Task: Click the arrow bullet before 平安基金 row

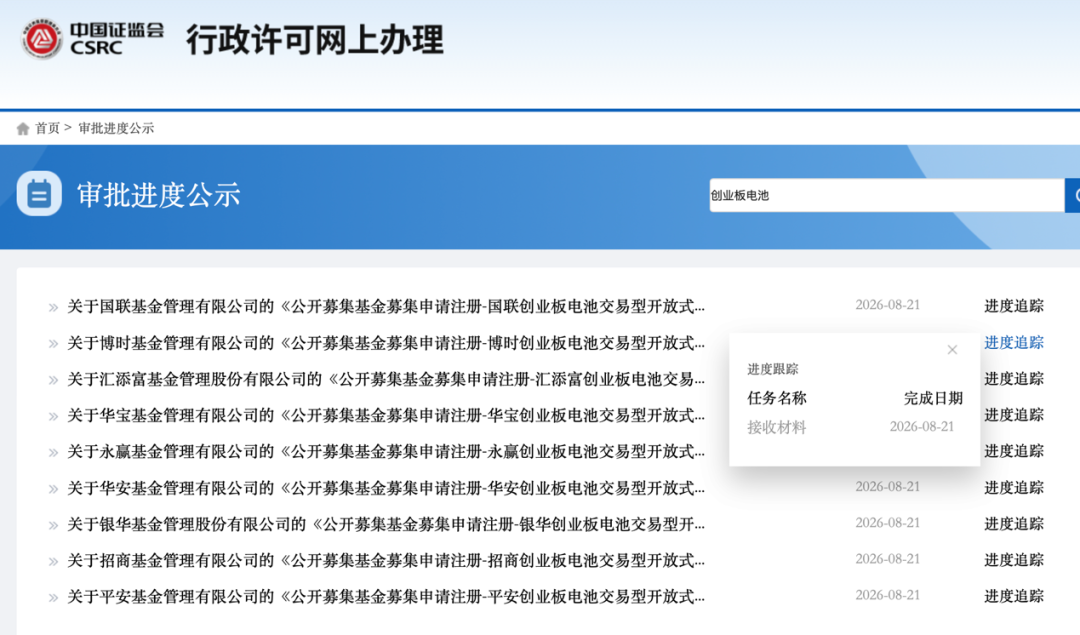Action: pyautogui.click(x=53, y=598)
